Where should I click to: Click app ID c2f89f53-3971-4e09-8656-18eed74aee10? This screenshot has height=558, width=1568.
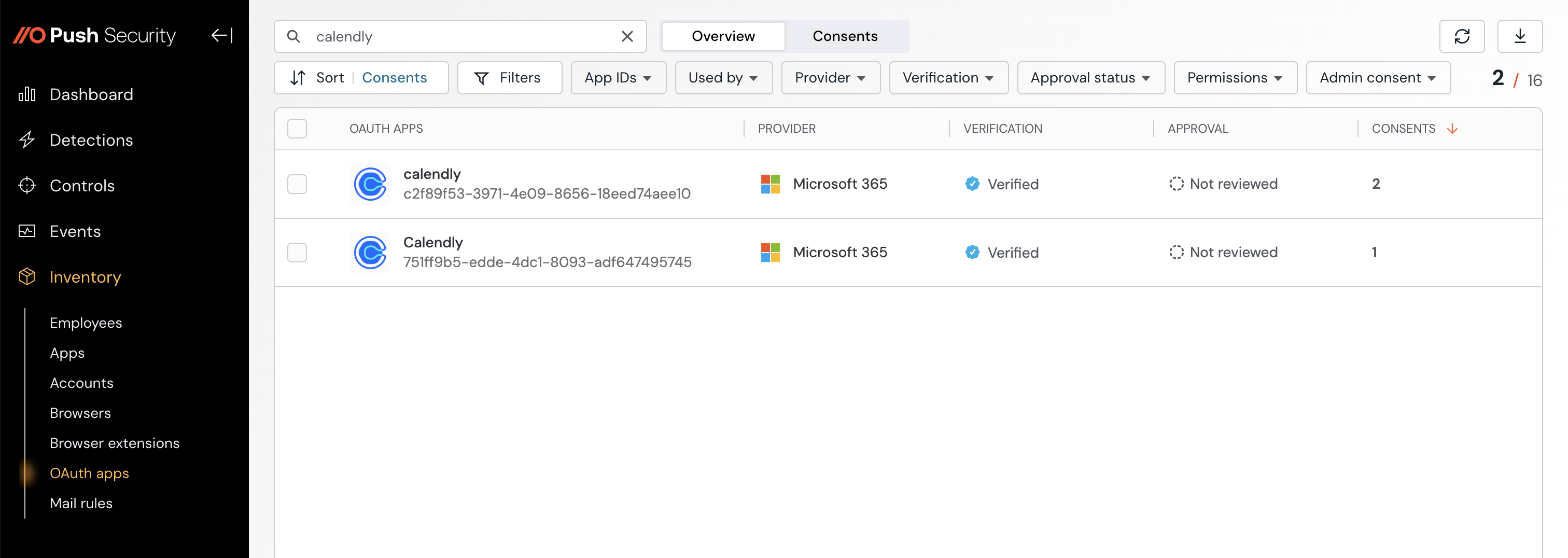pyautogui.click(x=547, y=193)
